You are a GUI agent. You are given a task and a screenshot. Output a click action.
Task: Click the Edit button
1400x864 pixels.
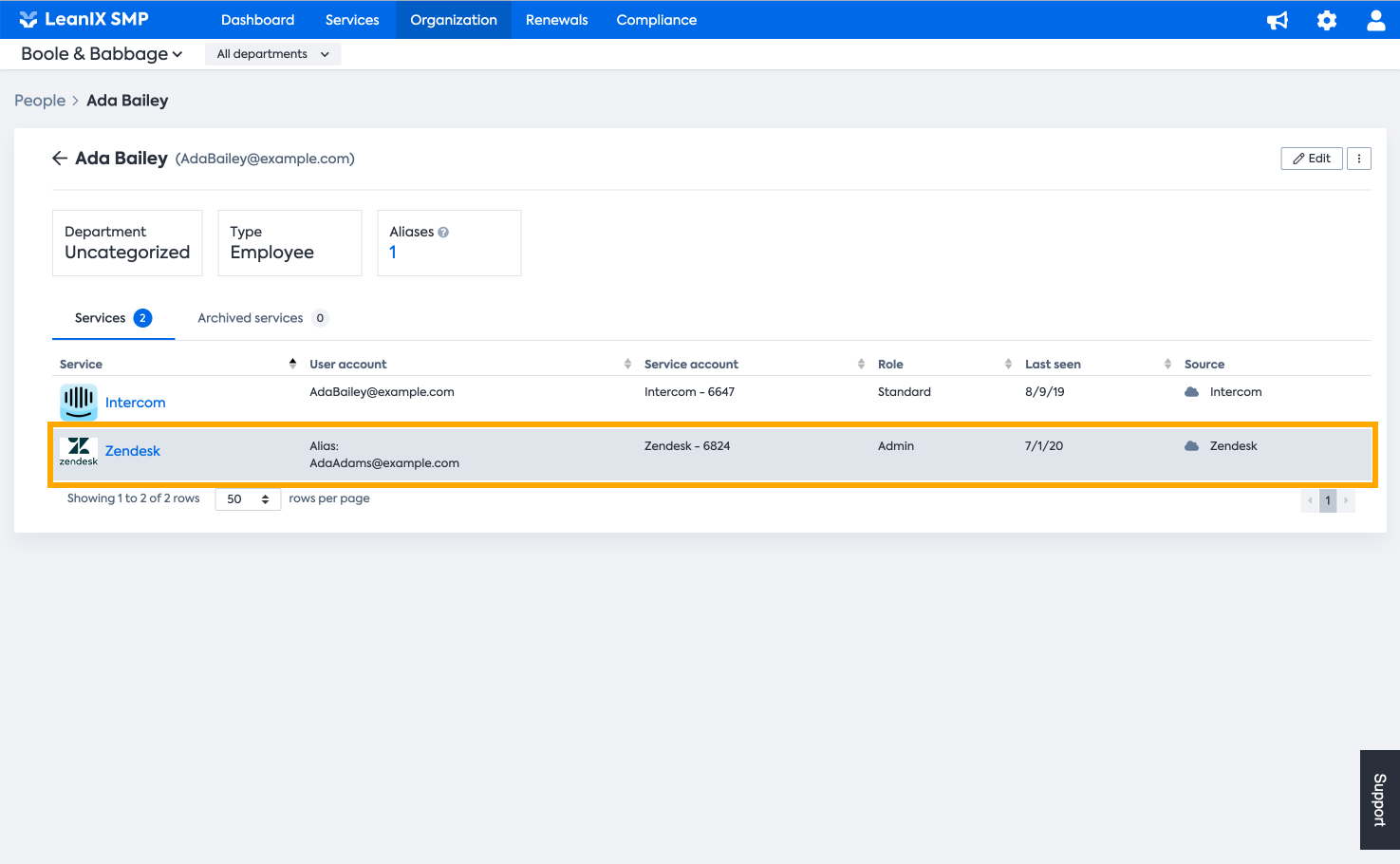[x=1312, y=159]
